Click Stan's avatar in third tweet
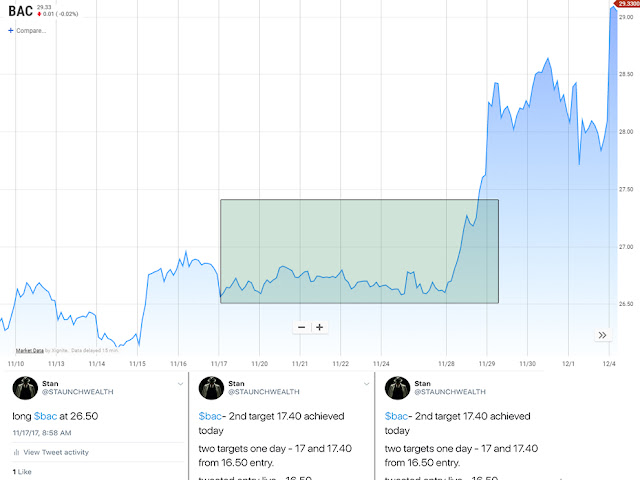Screen dimensions: 640x480 pyautogui.click(x=397, y=387)
